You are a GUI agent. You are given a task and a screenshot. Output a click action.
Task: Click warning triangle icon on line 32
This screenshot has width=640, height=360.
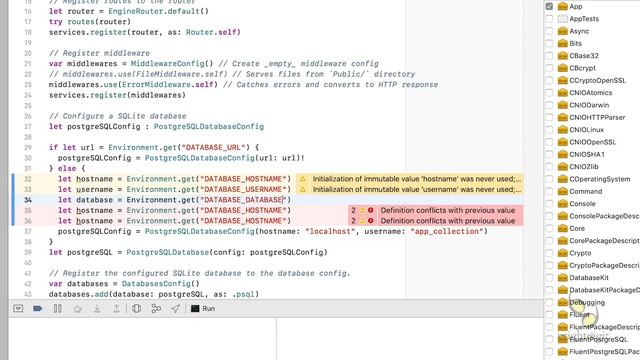(303, 179)
